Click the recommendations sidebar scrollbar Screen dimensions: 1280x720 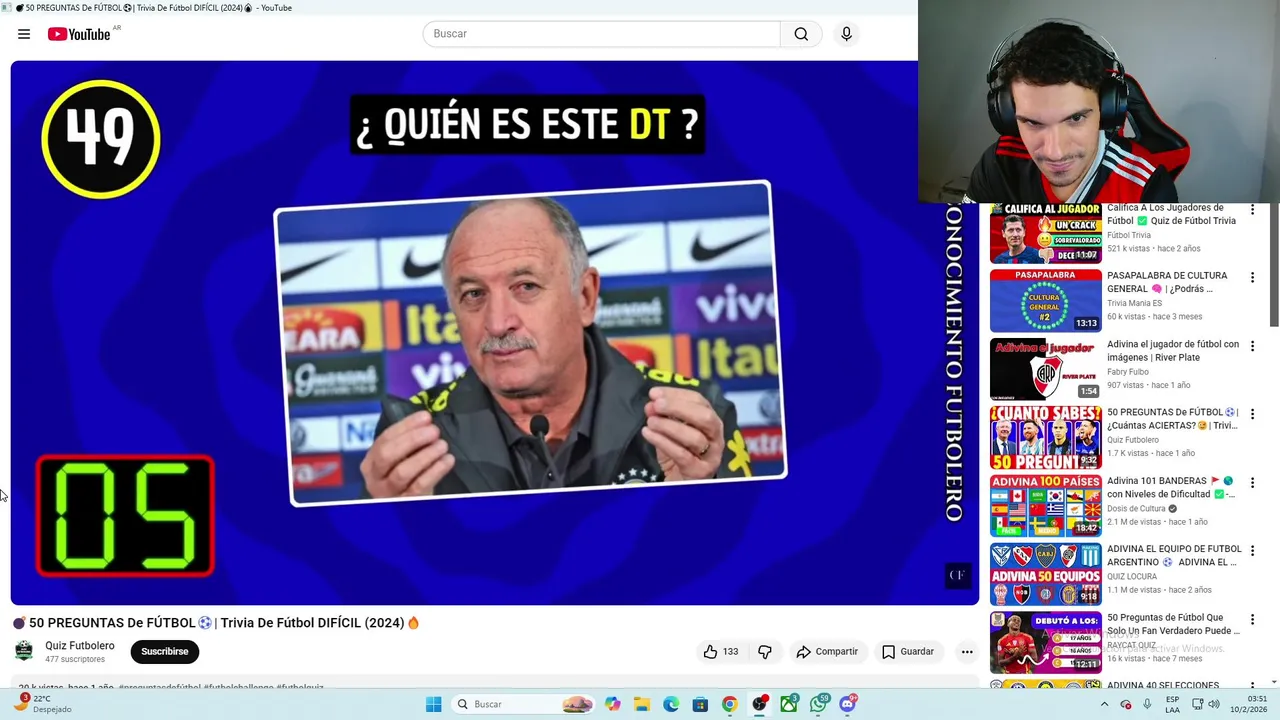click(x=1274, y=265)
